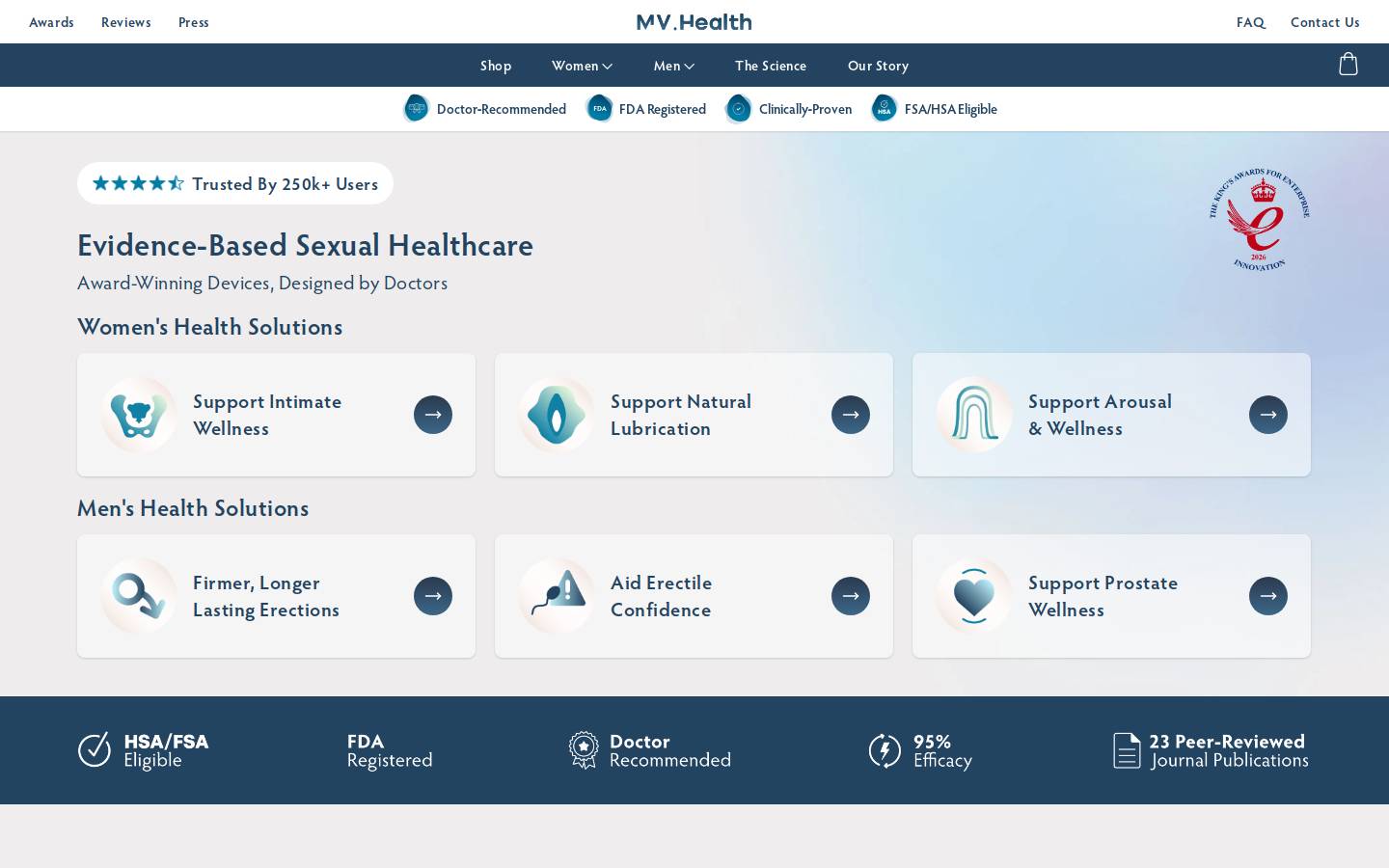The width and height of the screenshot is (1389, 868).
Task: Click Award-Winning Devices, Designed by Doctors subtitle
Action: tap(262, 283)
